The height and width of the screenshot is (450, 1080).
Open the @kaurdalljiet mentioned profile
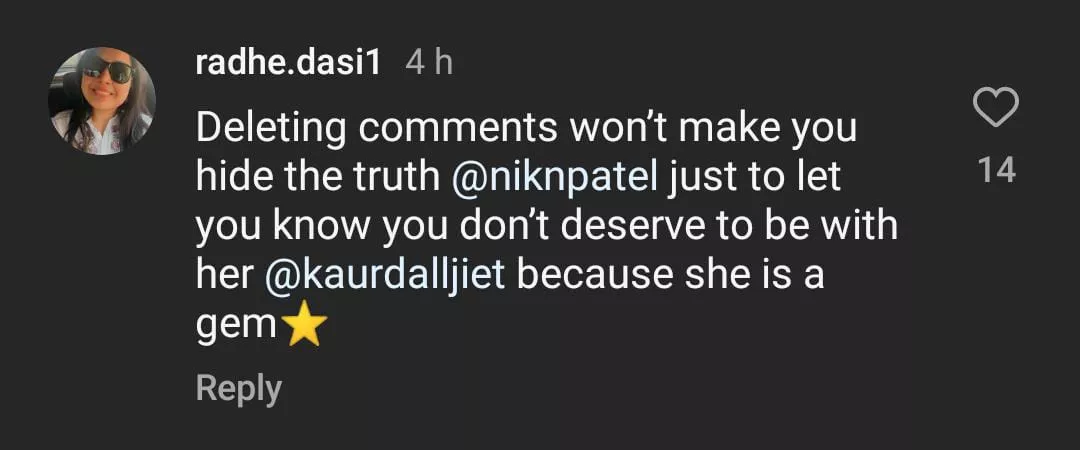(x=386, y=275)
